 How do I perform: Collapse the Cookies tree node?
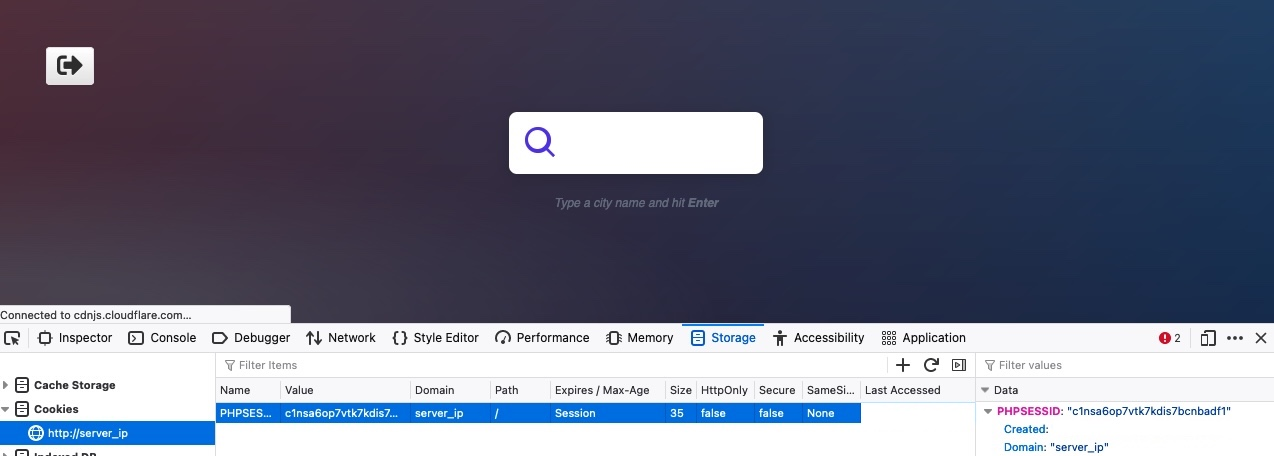coord(6,409)
